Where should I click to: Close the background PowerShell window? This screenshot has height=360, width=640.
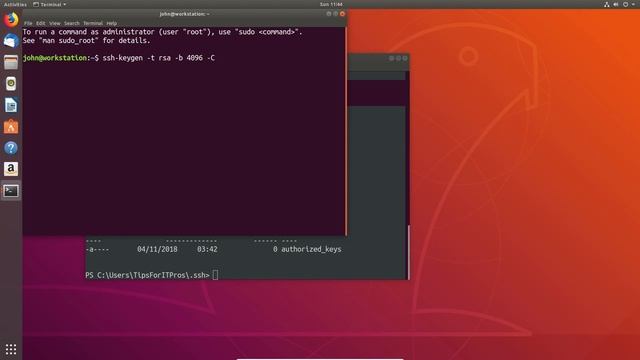click(404, 58)
